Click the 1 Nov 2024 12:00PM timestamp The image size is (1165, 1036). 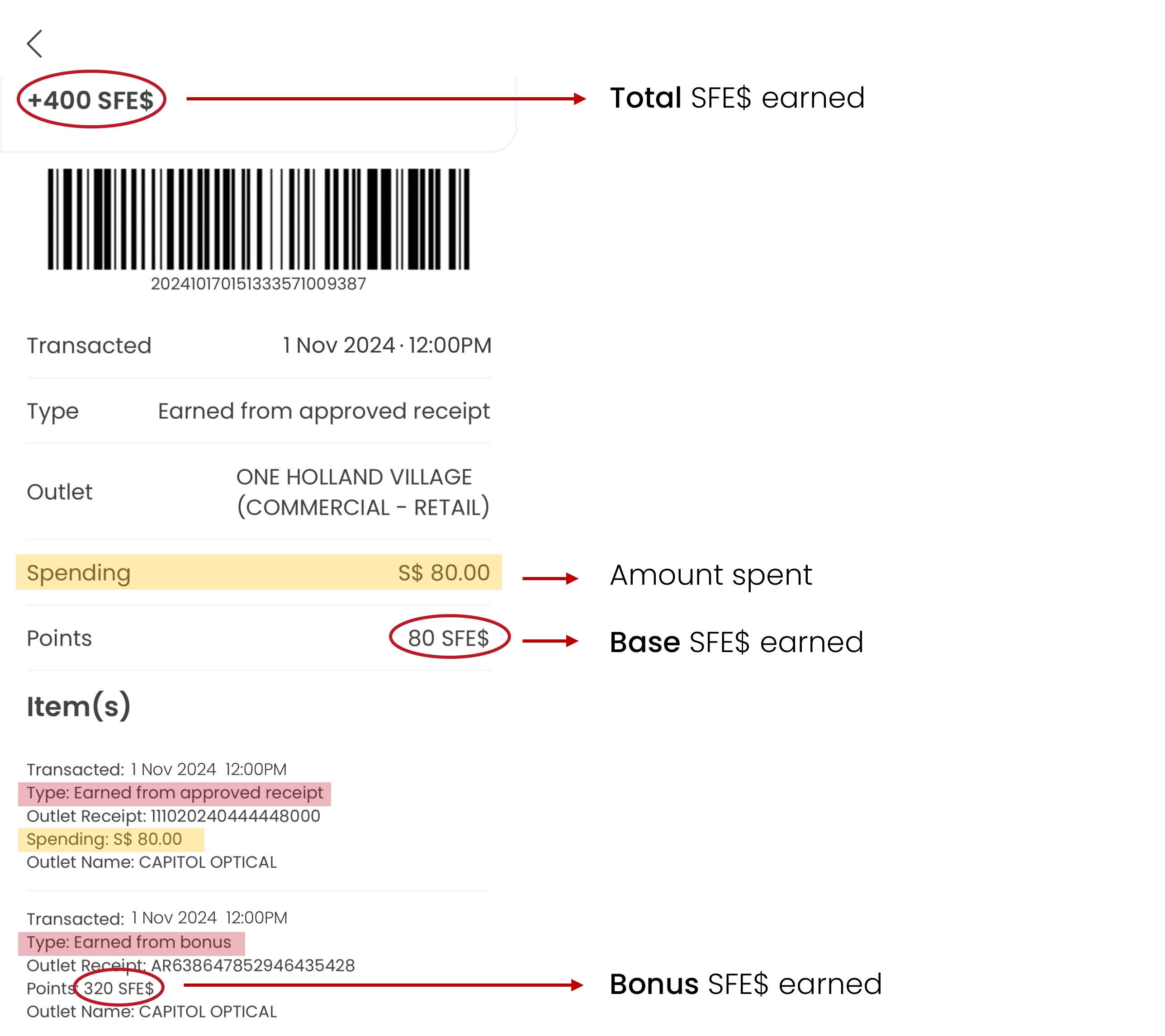coord(387,345)
